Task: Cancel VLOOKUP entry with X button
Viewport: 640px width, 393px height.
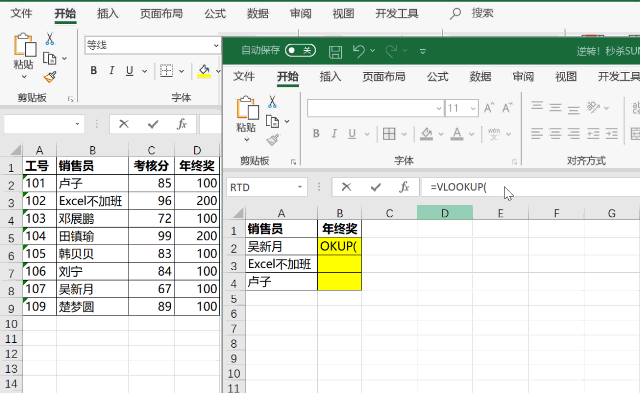Action: [x=346, y=187]
